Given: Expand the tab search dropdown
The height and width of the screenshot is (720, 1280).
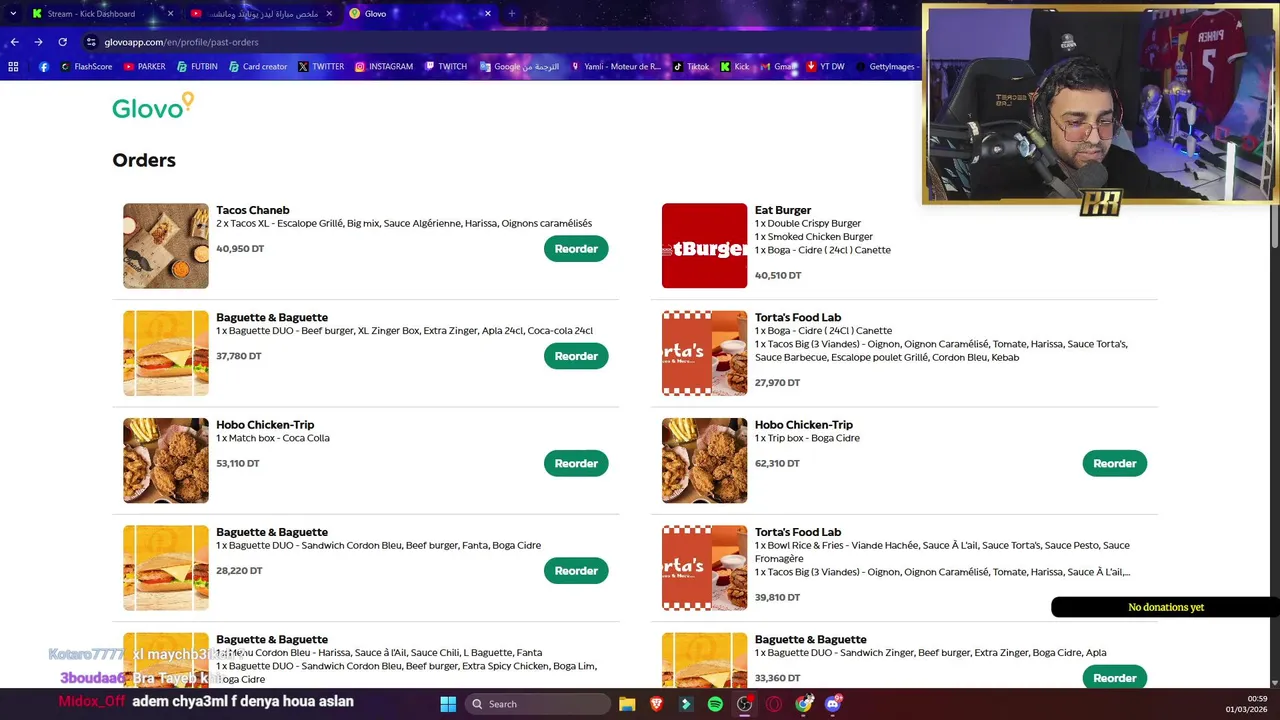Looking at the screenshot, I should point(13,13).
